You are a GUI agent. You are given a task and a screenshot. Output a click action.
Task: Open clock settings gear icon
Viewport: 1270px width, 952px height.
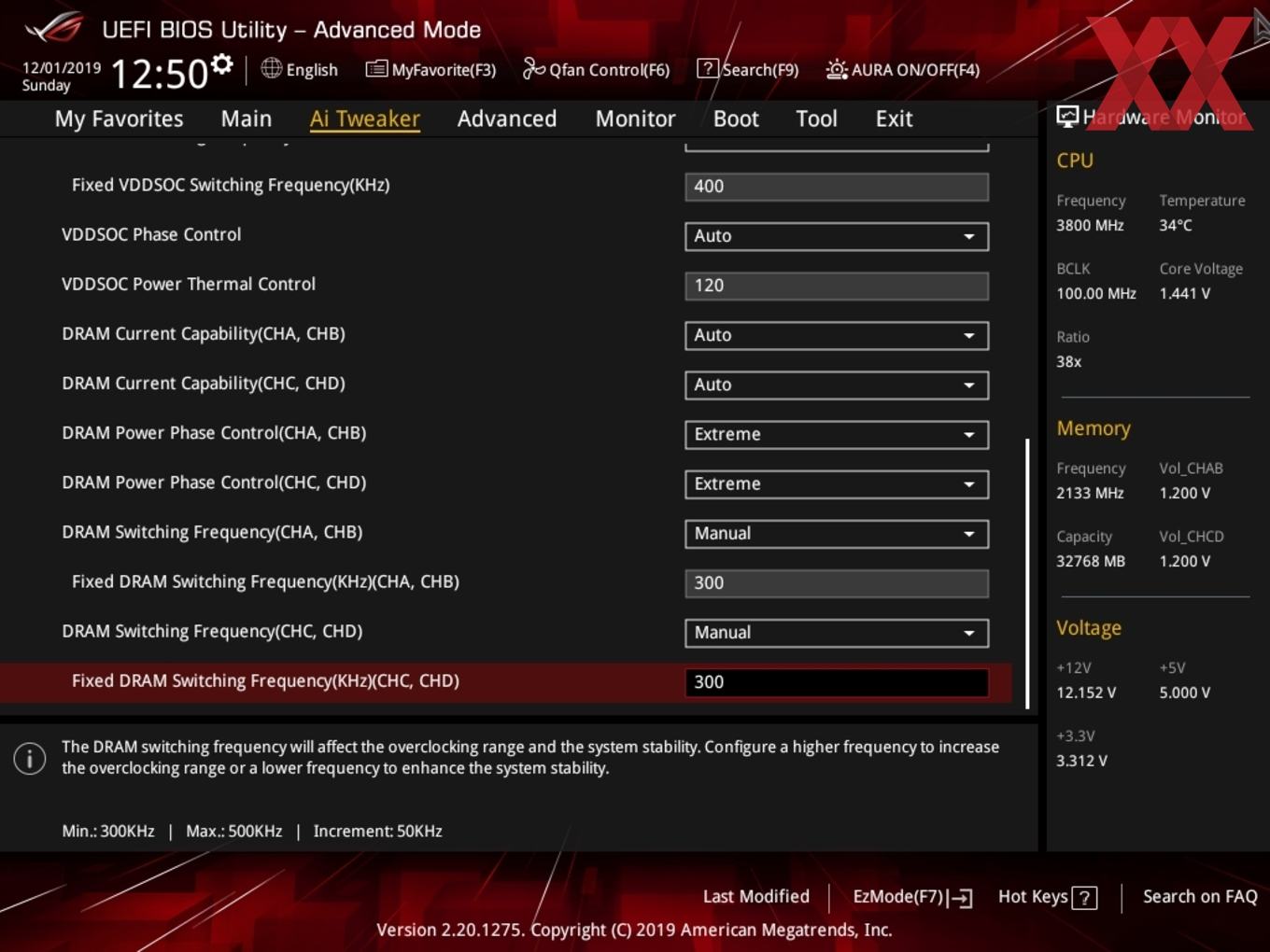[x=222, y=63]
